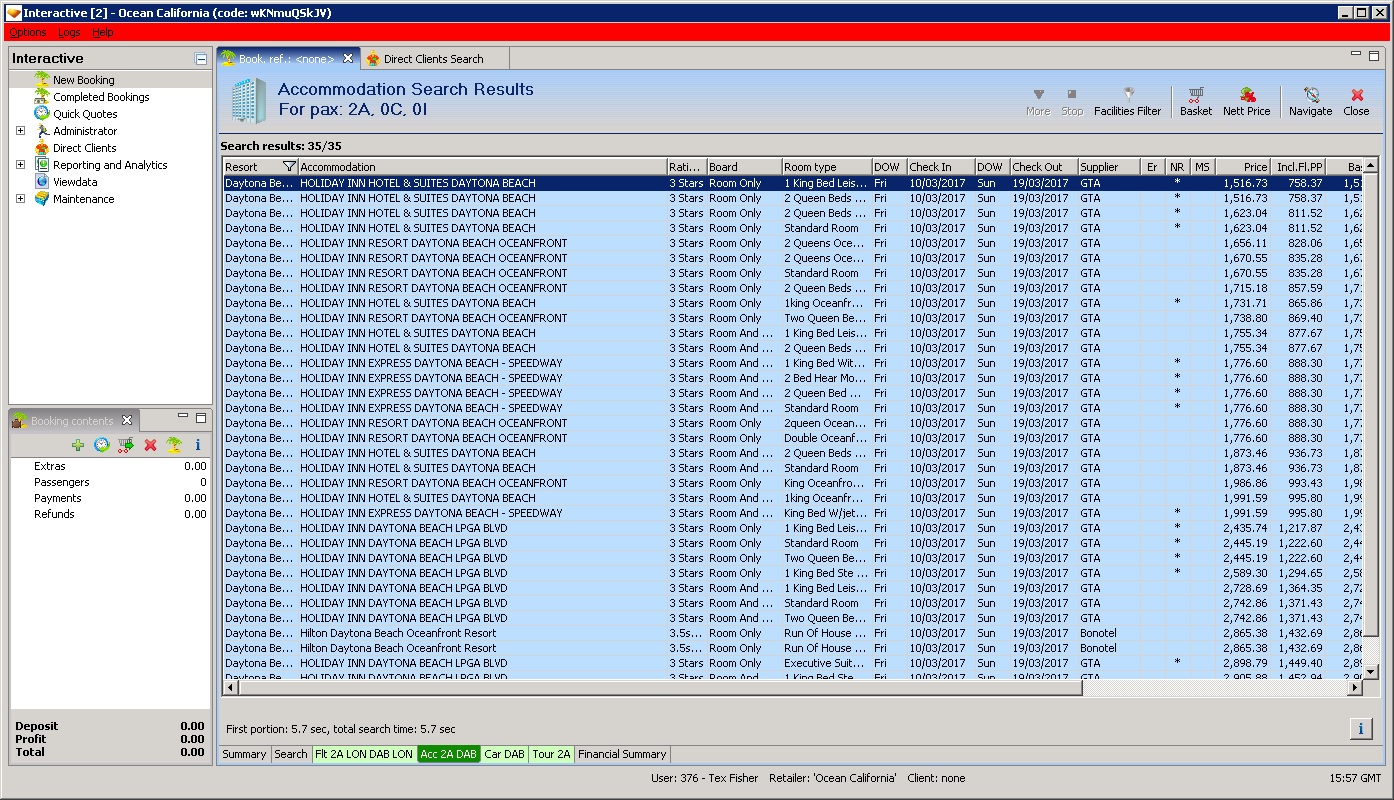Switch to the Summary tab
This screenshot has width=1394, height=800.
click(244, 754)
